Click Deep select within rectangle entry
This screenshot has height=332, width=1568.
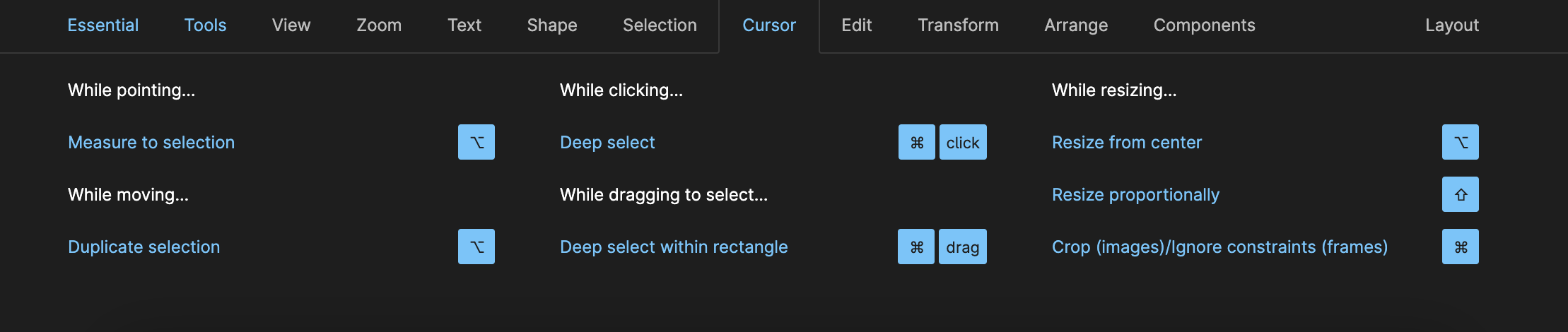tap(674, 247)
